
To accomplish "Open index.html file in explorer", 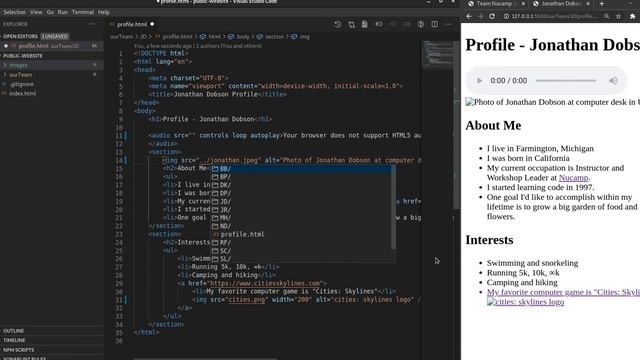I will 22,93.
